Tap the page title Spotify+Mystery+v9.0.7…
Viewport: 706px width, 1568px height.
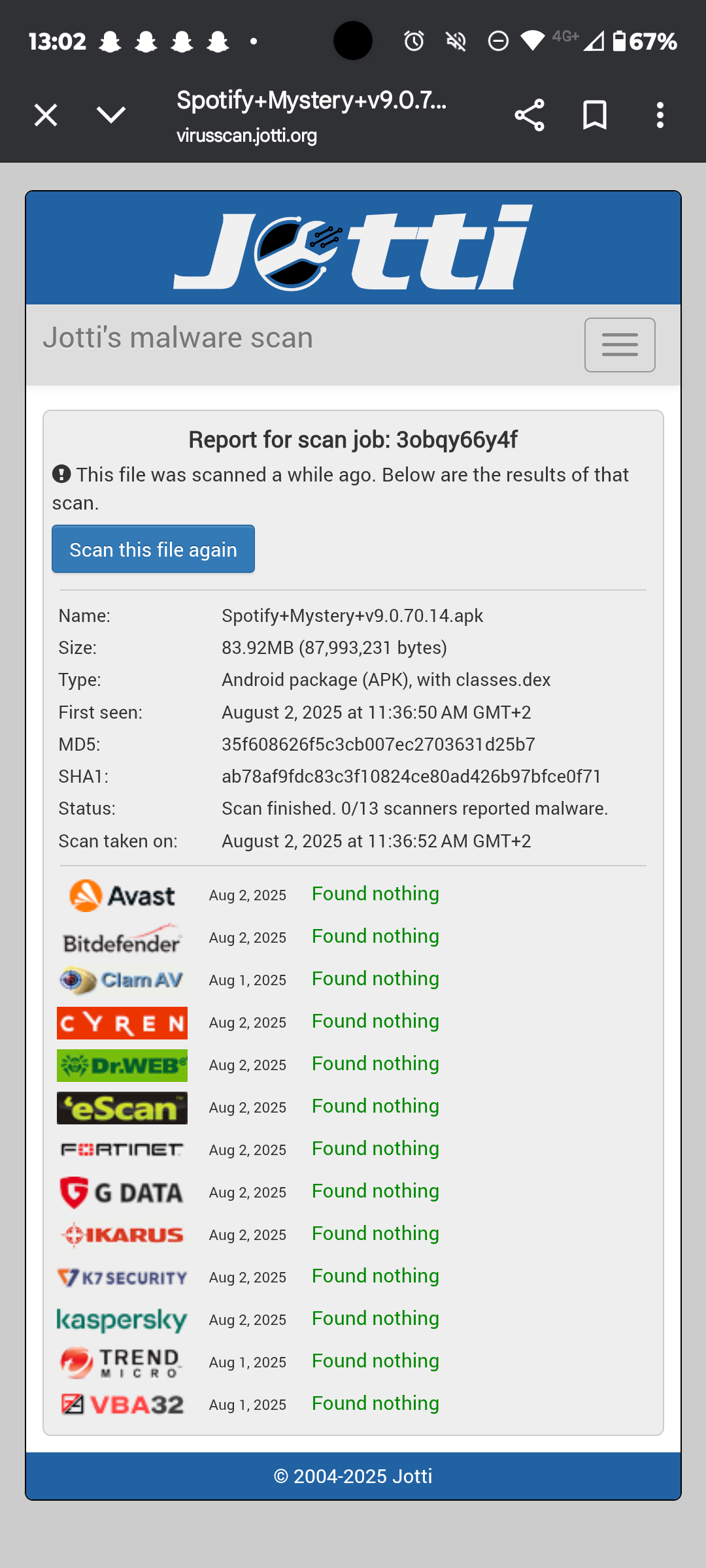pyautogui.click(x=312, y=101)
